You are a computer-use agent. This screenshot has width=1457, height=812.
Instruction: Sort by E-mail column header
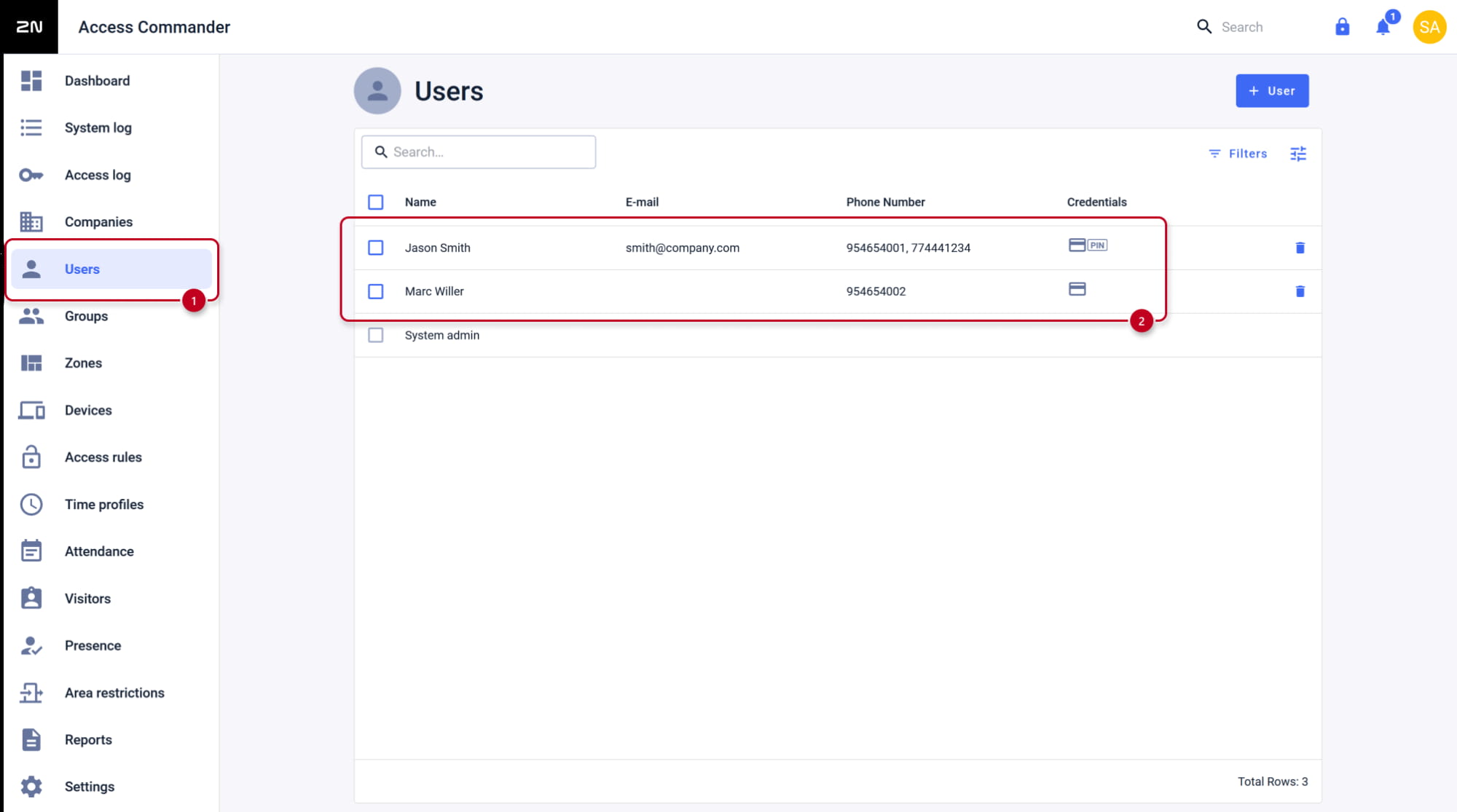pyautogui.click(x=642, y=202)
